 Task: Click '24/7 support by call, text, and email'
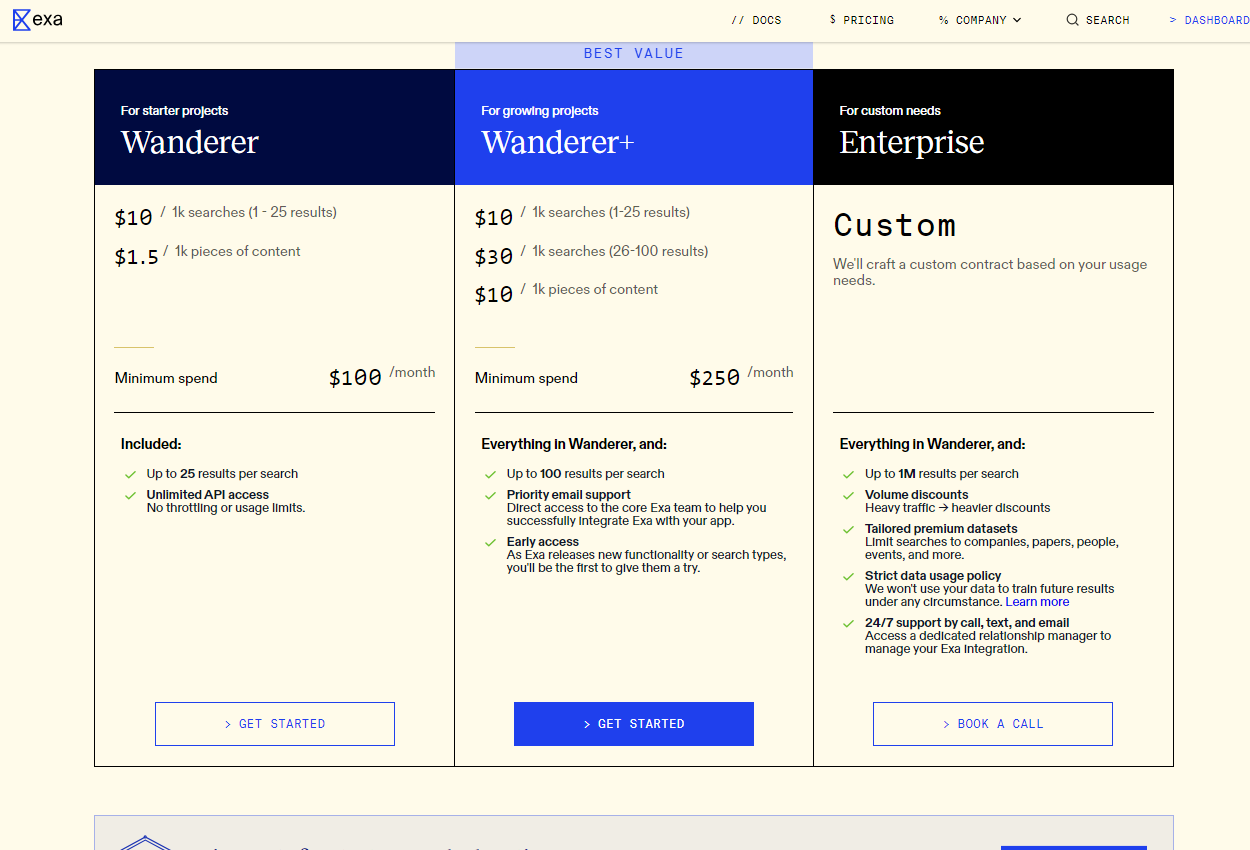[x=967, y=623]
